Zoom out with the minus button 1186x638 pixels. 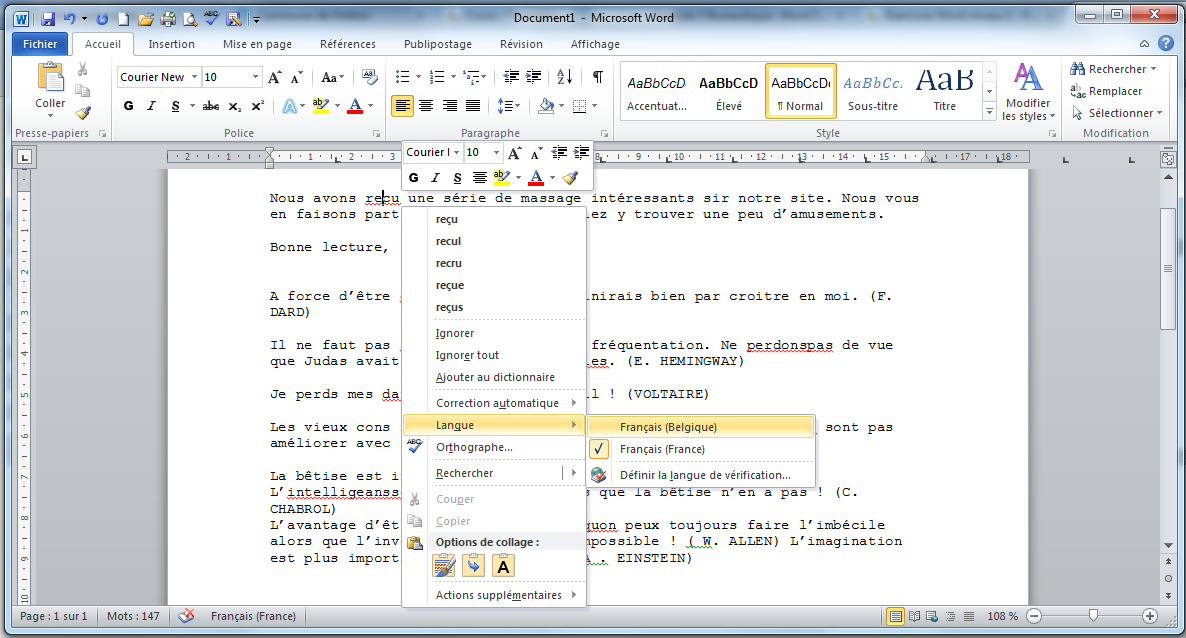[1035, 616]
